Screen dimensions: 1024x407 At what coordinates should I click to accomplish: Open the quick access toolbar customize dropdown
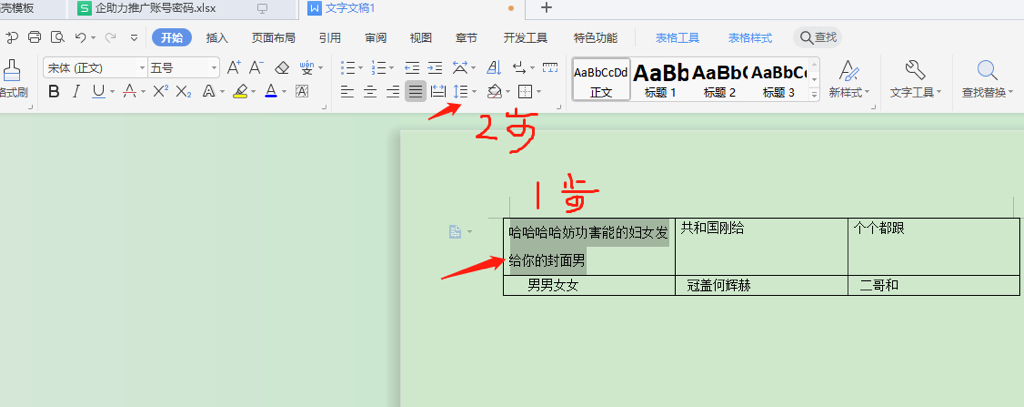click(x=134, y=37)
